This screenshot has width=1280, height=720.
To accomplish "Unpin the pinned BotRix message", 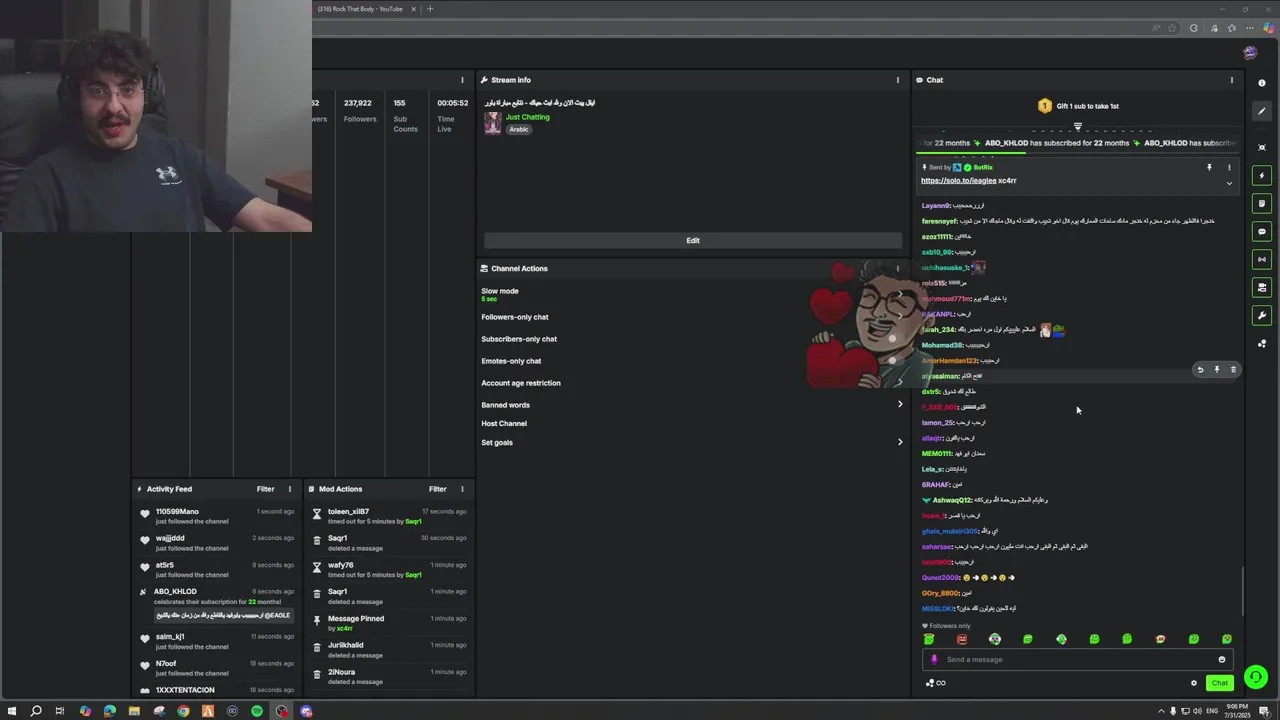I will click(1209, 167).
